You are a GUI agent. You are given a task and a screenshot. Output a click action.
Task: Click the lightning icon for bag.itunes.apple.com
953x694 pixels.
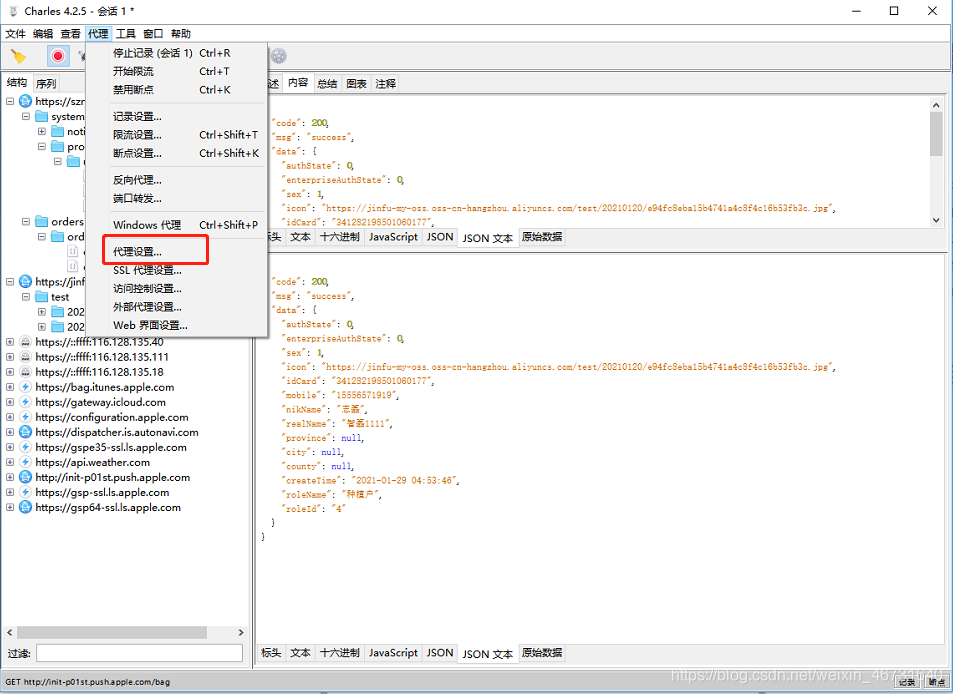click(x=26, y=387)
